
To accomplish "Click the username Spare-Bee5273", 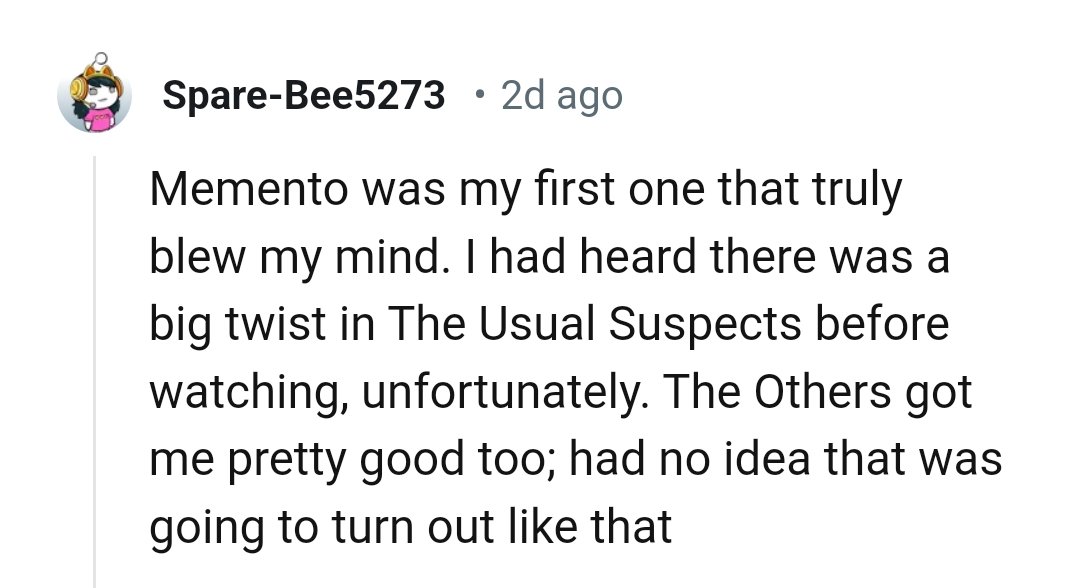I will [x=303, y=96].
